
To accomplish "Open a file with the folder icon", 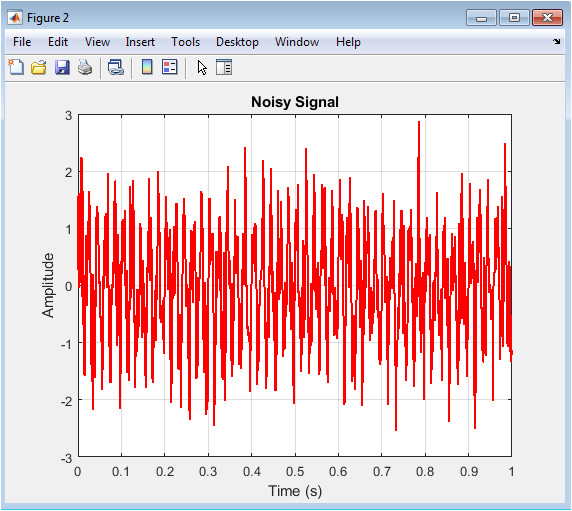I will pyautogui.click(x=39, y=67).
